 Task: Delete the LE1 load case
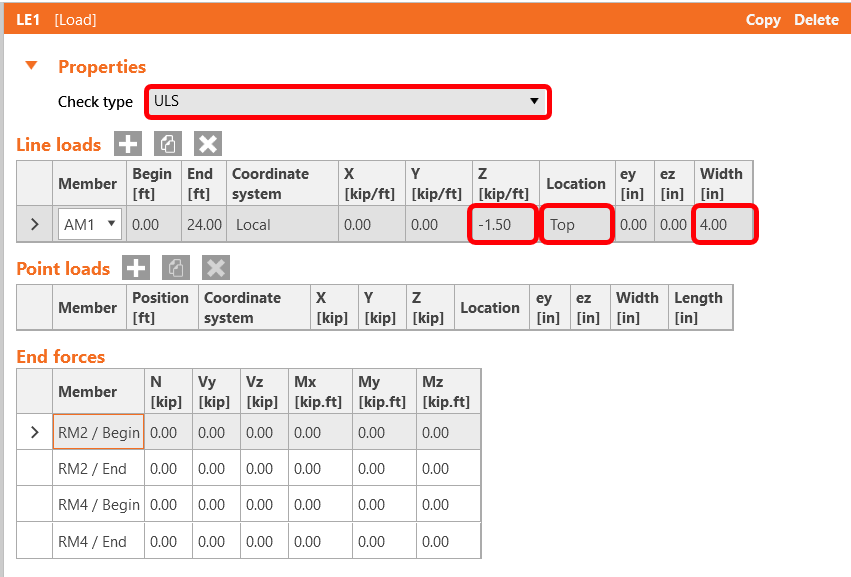816,19
